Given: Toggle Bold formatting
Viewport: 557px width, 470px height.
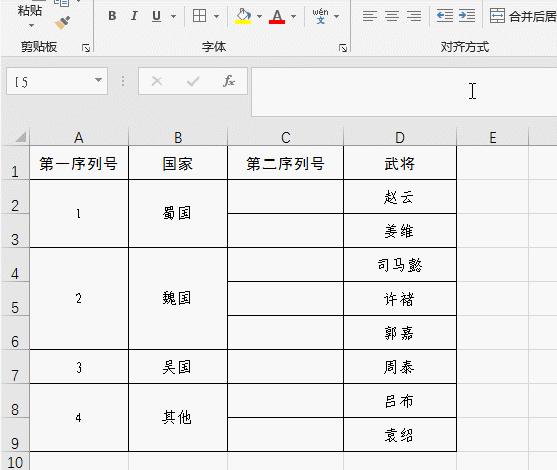Looking at the screenshot, I should [x=112, y=16].
